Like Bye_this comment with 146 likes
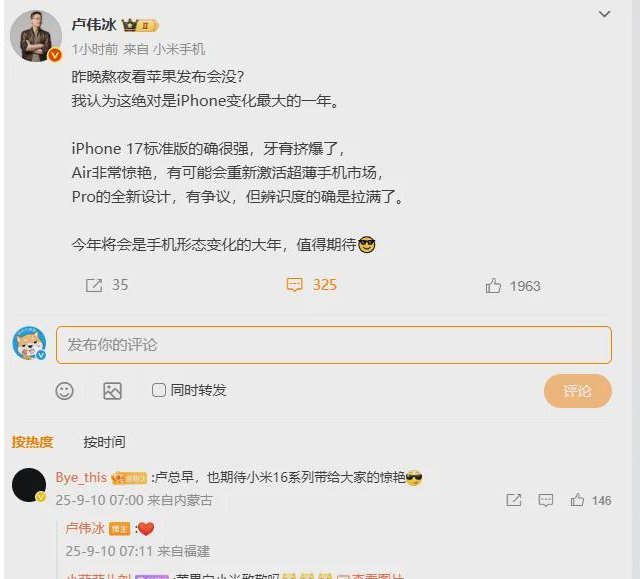 (x=577, y=500)
